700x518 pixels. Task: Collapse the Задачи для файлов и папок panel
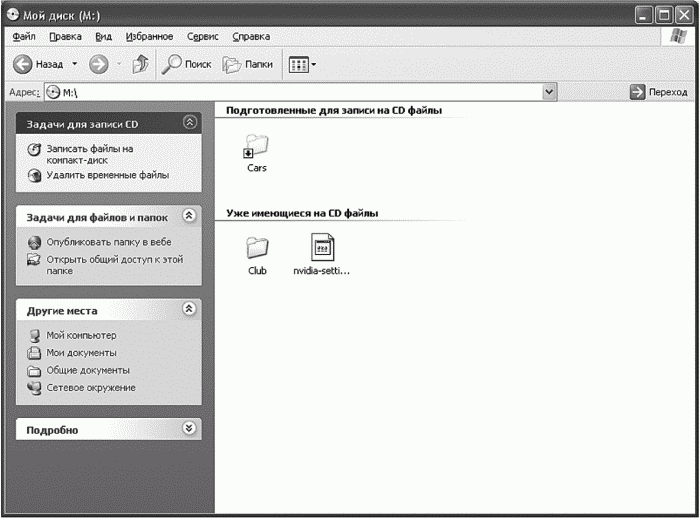coord(189,216)
